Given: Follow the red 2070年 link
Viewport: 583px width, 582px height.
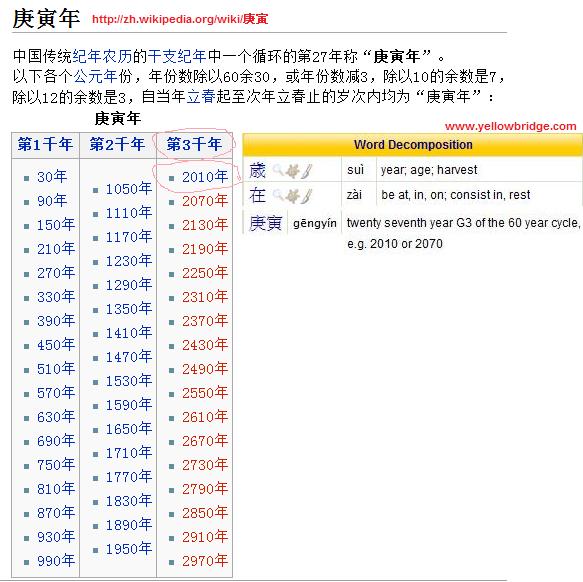Looking at the screenshot, I should pyautogui.click(x=205, y=201).
